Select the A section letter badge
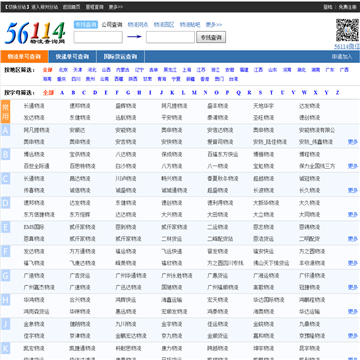 coord(5,130)
